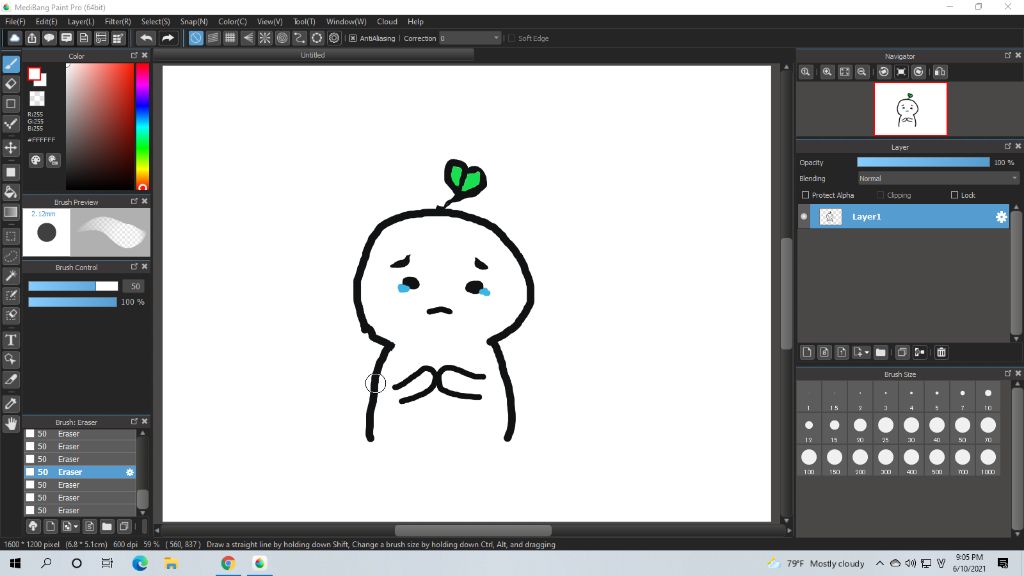The height and width of the screenshot is (576, 1024).
Task: Open the Correction dropdown
Action: tap(470, 38)
